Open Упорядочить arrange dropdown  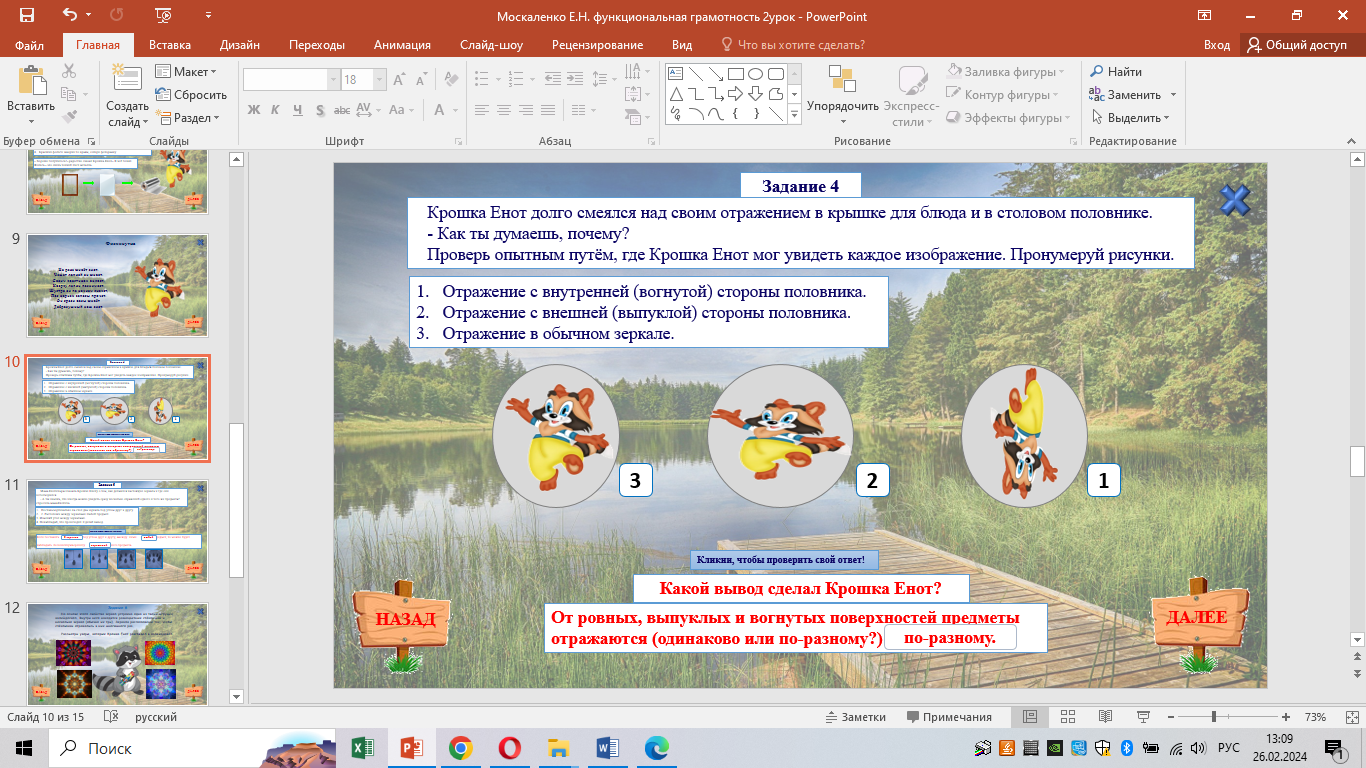click(843, 94)
